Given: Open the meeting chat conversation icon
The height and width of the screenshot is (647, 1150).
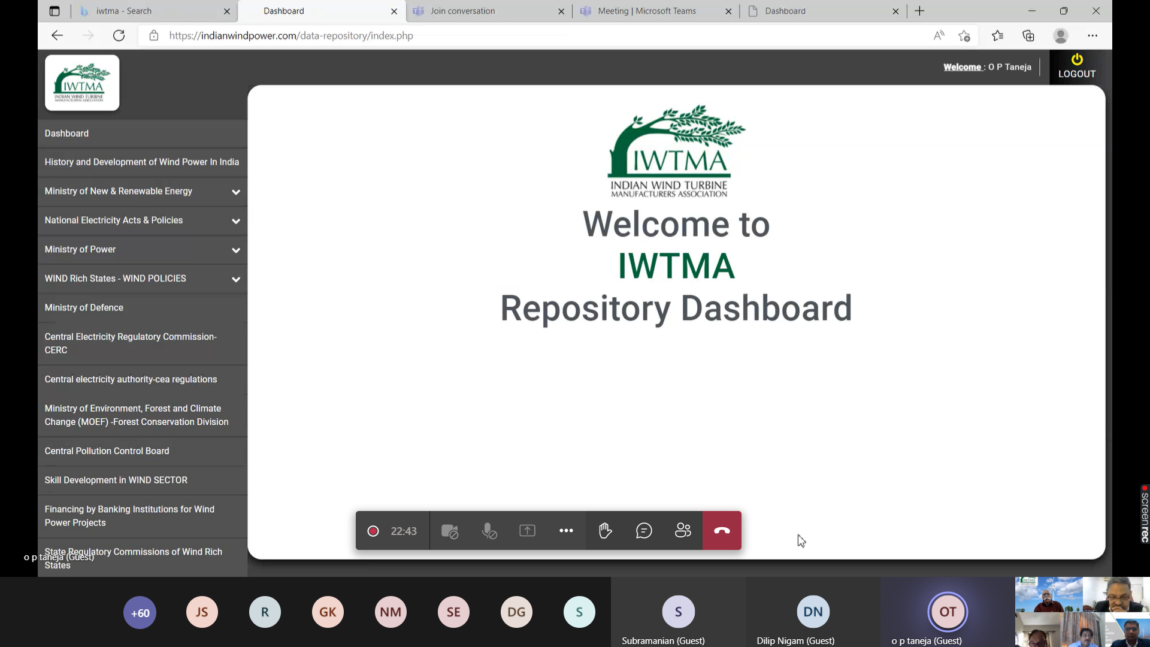Looking at the screenshot, I should 644,531.
